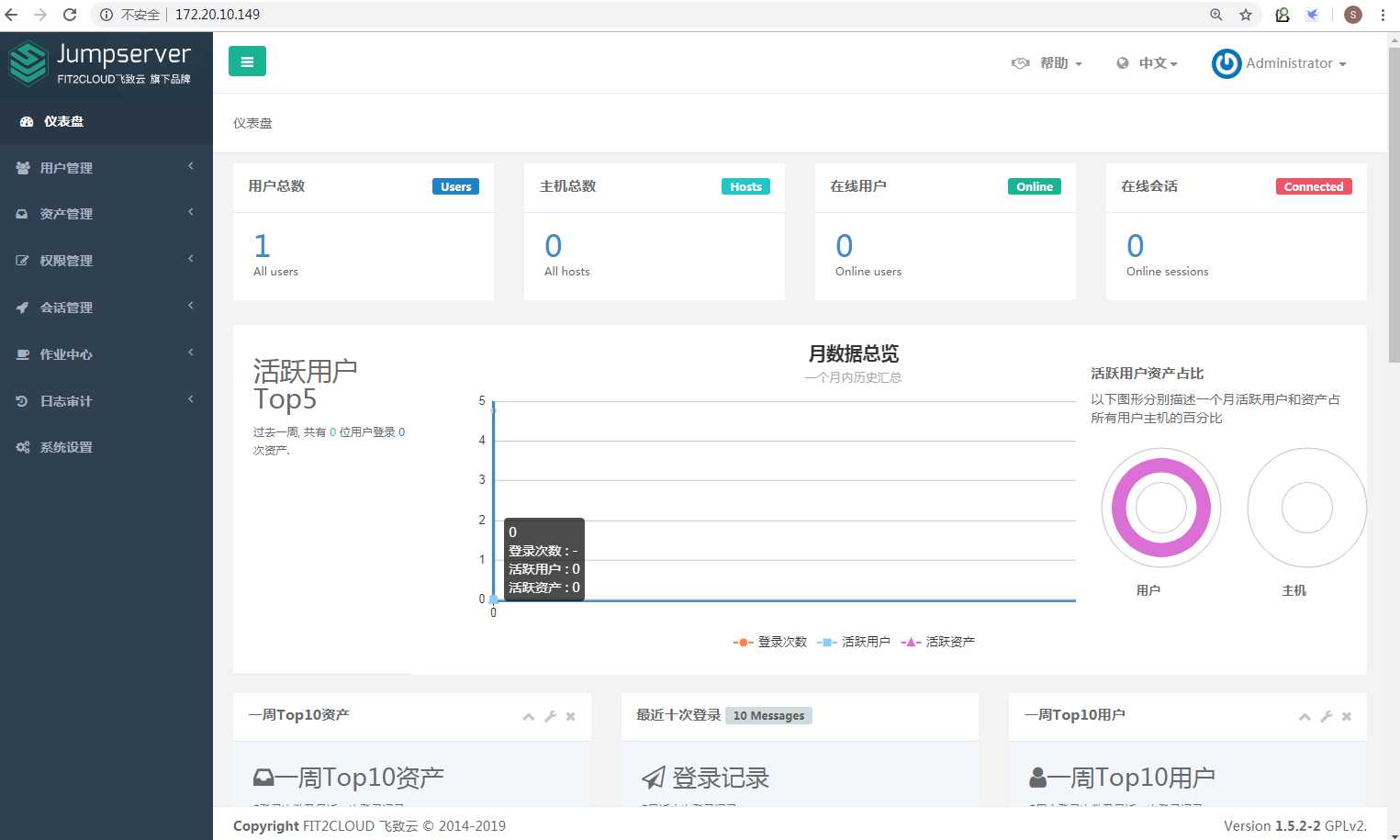Click the 10 Messages badge
This screenshot has width=1400, height=840.
(768, 716)
